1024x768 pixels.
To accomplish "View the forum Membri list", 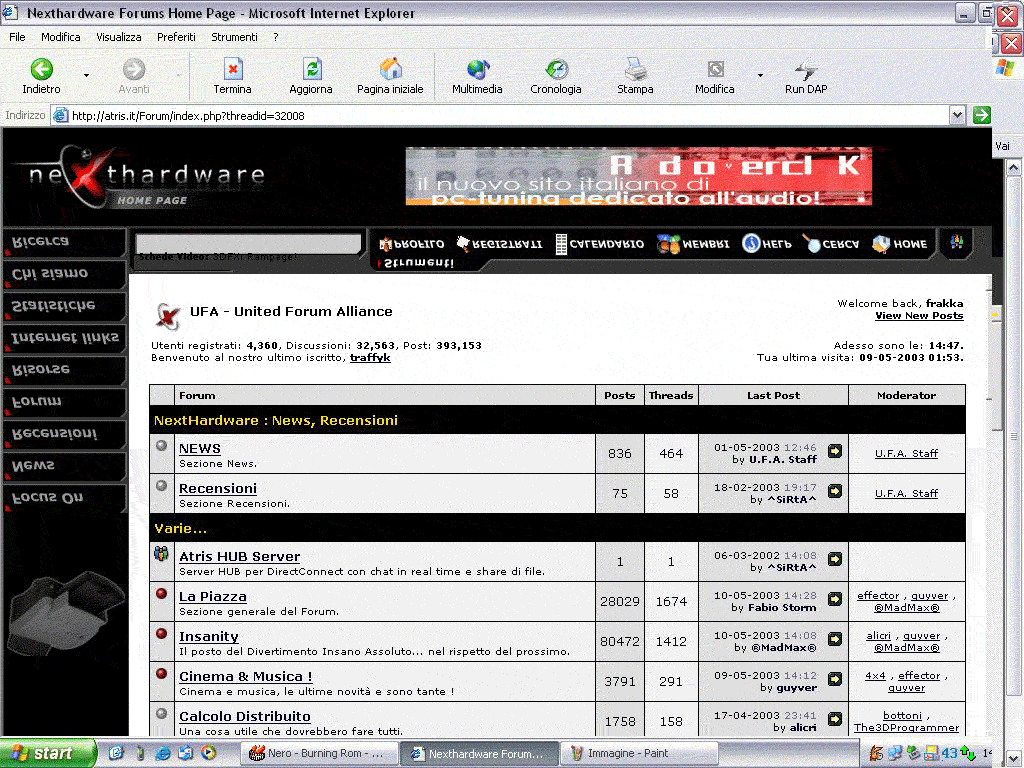I will pyautogui.click(x=693, y=244).
